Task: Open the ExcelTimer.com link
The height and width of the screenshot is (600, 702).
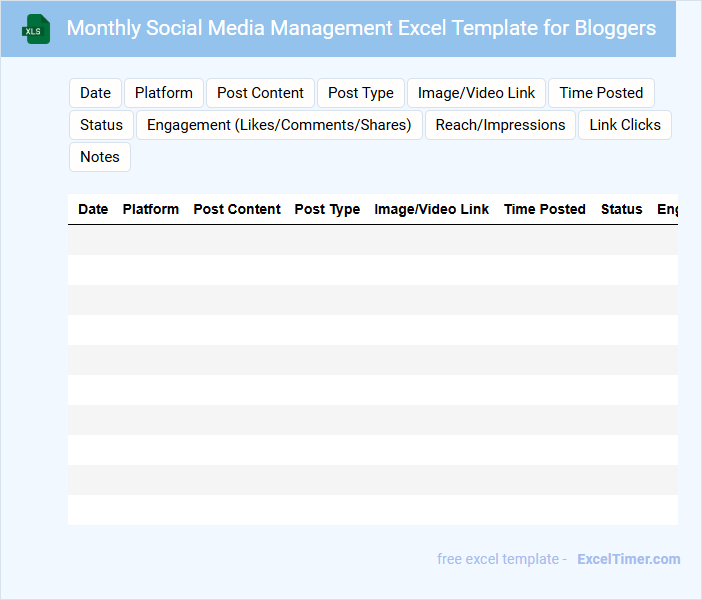Action: coord(628,559)
